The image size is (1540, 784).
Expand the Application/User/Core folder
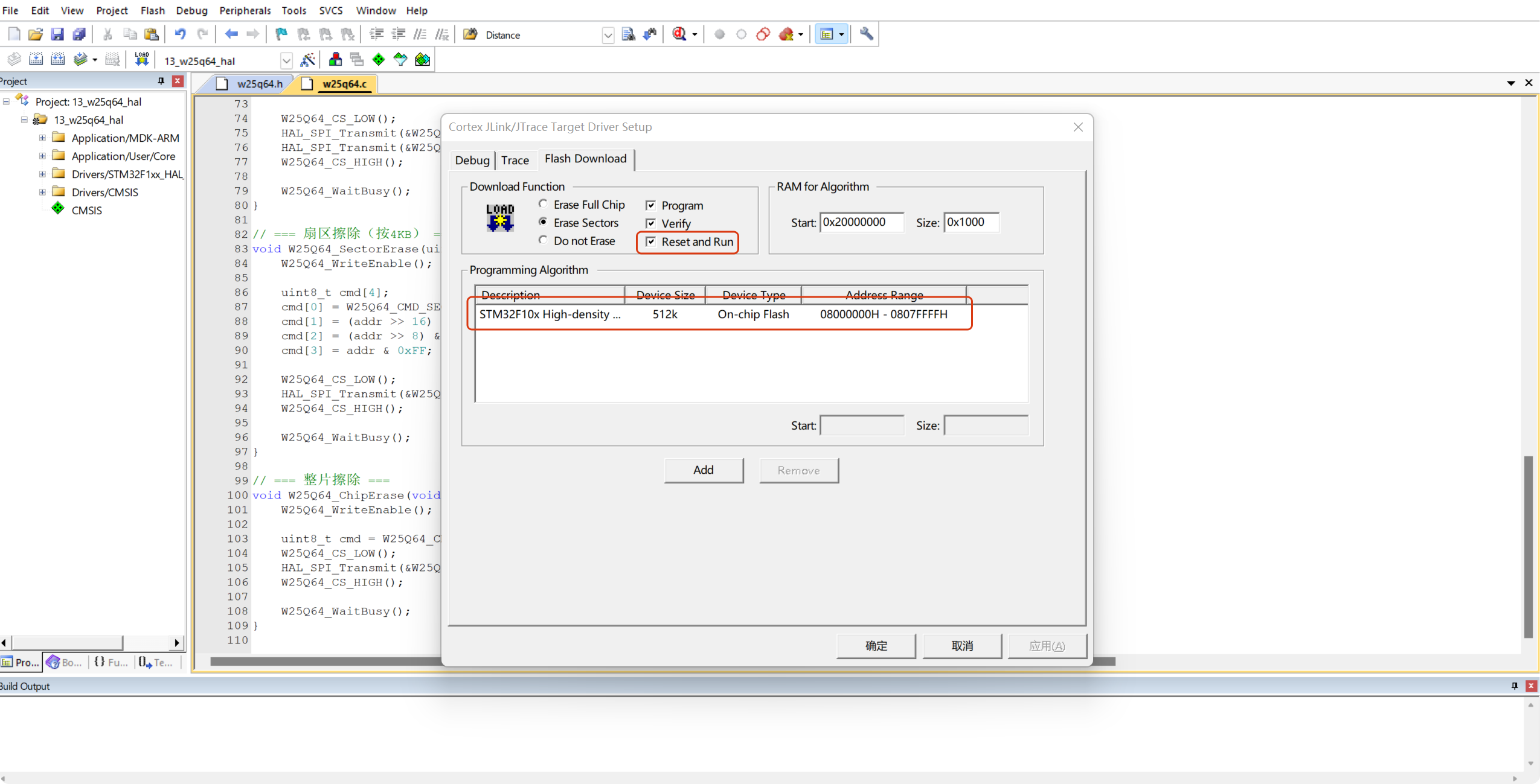pos(42,156)
